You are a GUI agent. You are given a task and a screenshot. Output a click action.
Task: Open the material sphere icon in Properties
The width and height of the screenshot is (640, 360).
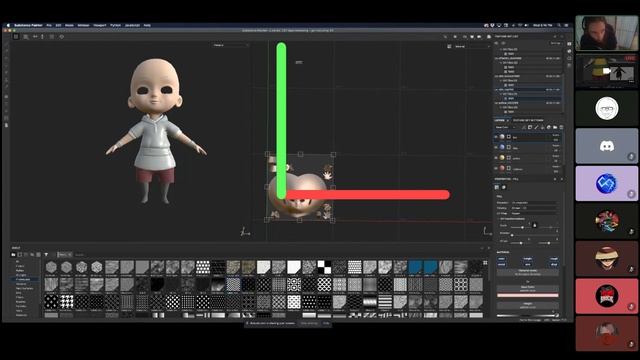[x=504, y=187]
